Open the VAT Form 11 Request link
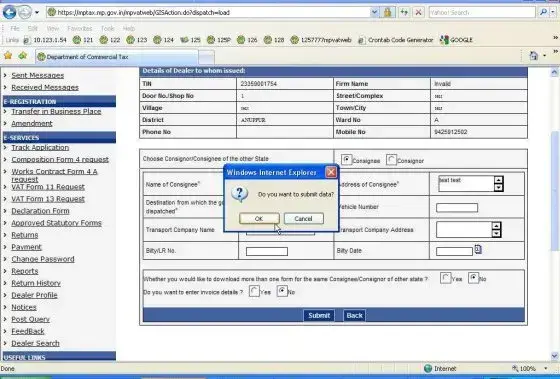 48,187
